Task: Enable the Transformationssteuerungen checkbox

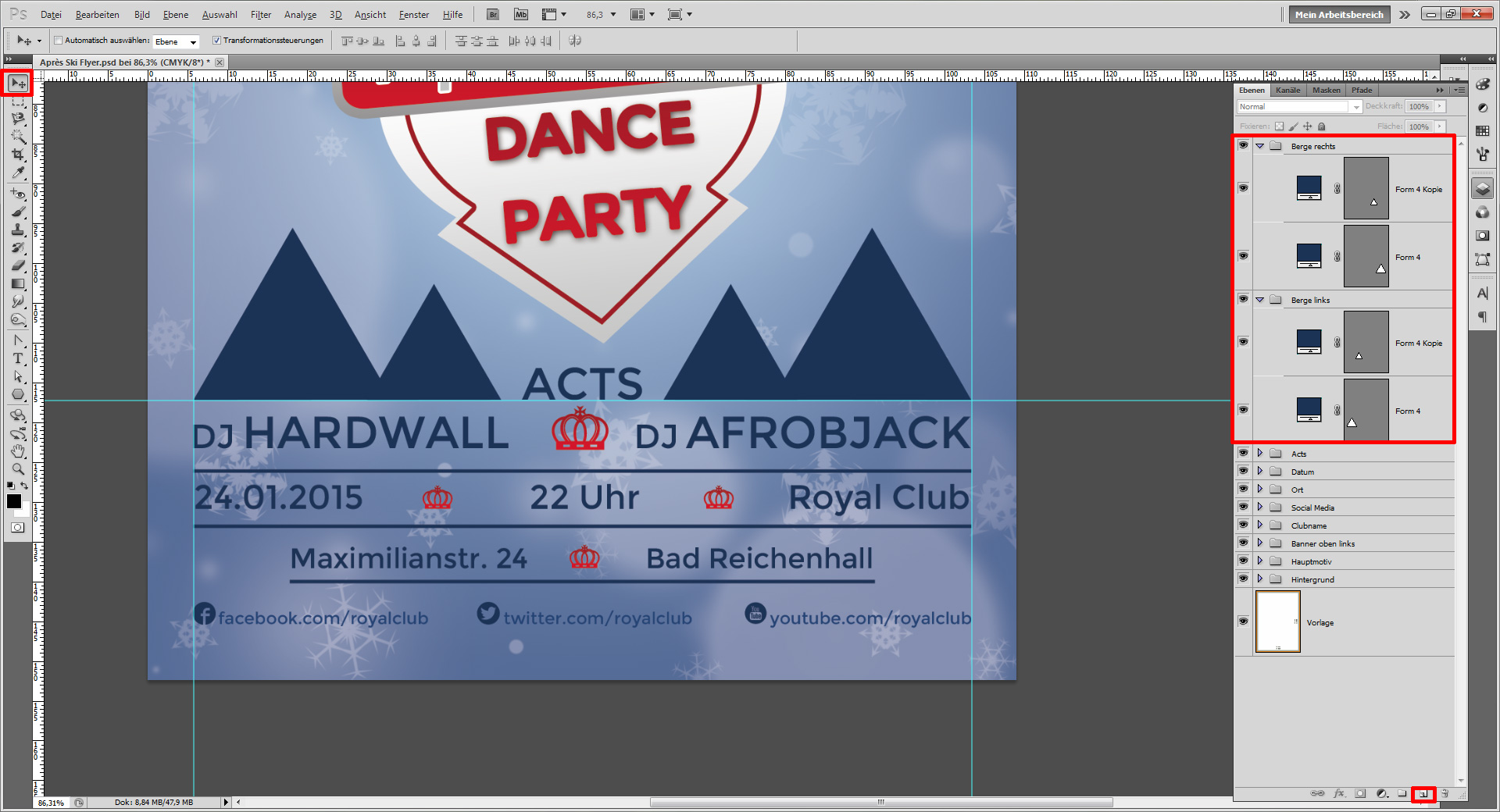Action: pyautogui.click(x=217, y=40)
